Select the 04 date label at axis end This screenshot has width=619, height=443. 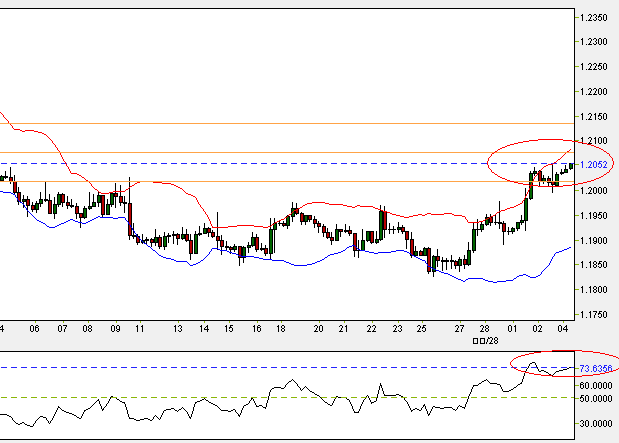[563, 328]
